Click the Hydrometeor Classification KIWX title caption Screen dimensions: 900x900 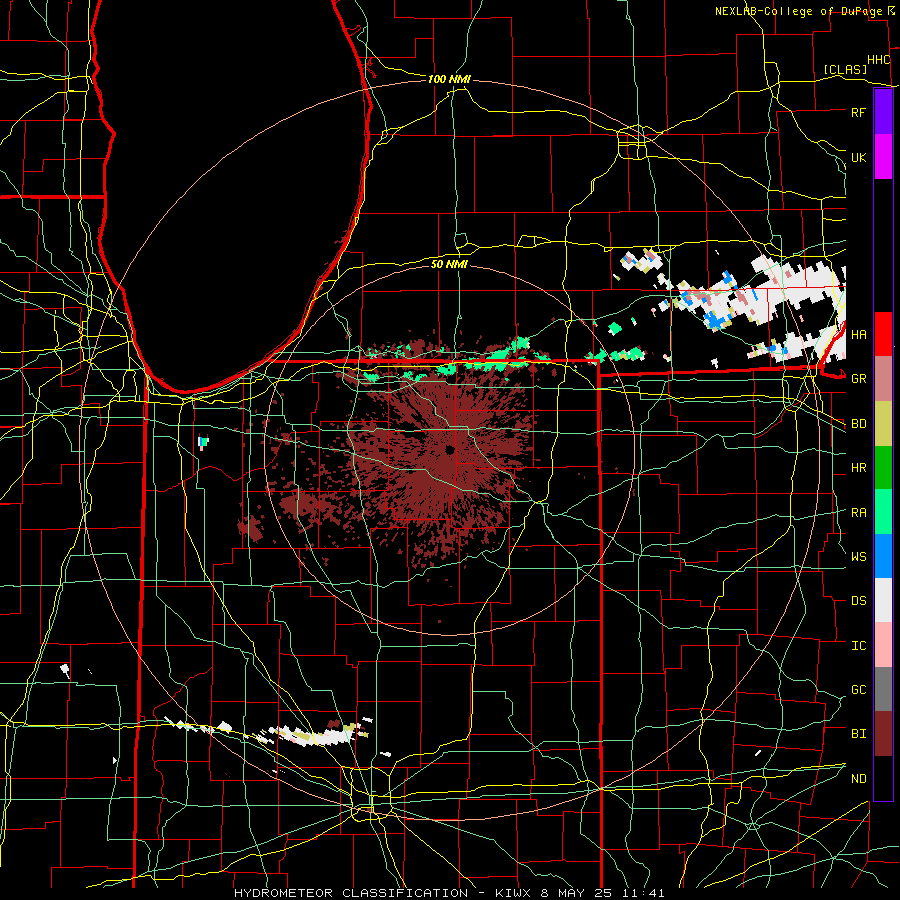449,893
